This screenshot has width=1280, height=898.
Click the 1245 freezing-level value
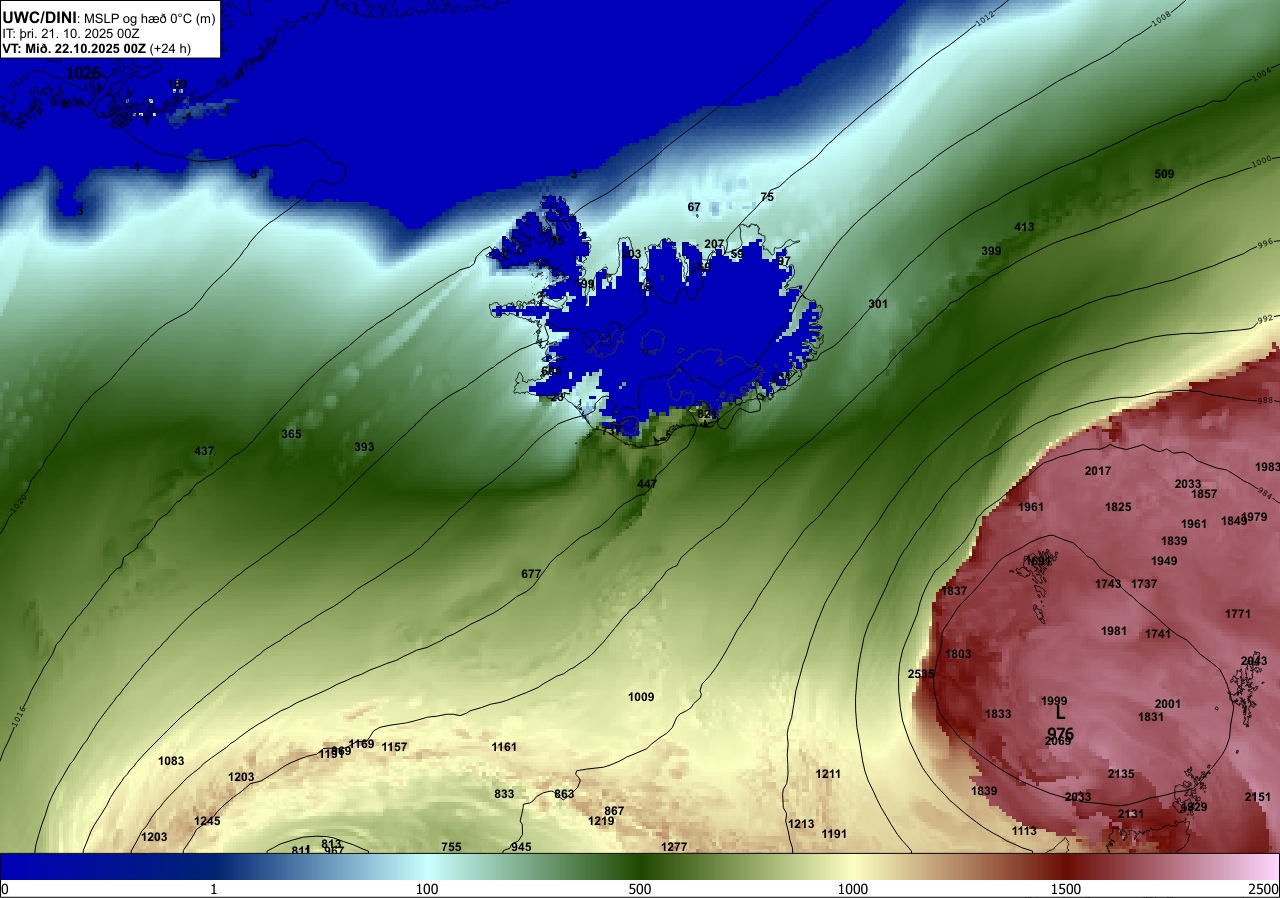[207, 821]
